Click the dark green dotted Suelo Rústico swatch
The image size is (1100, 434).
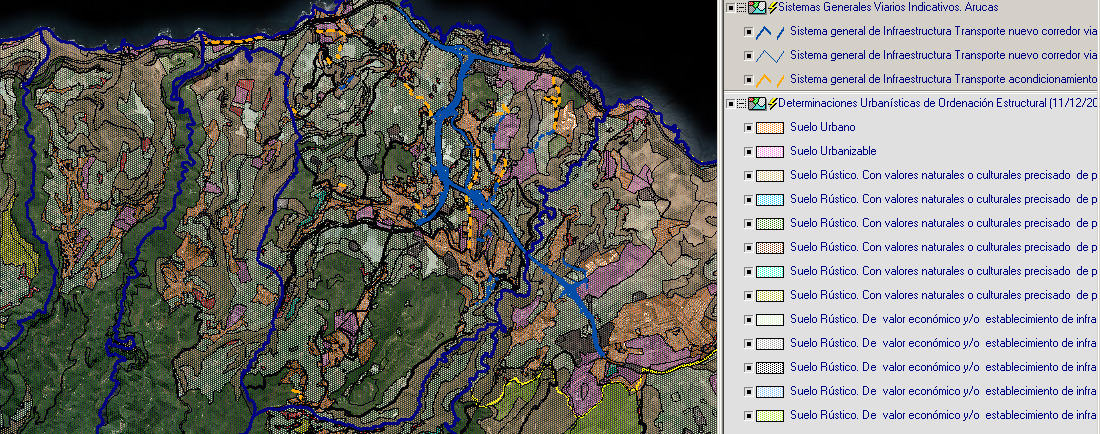coord(770,224)
